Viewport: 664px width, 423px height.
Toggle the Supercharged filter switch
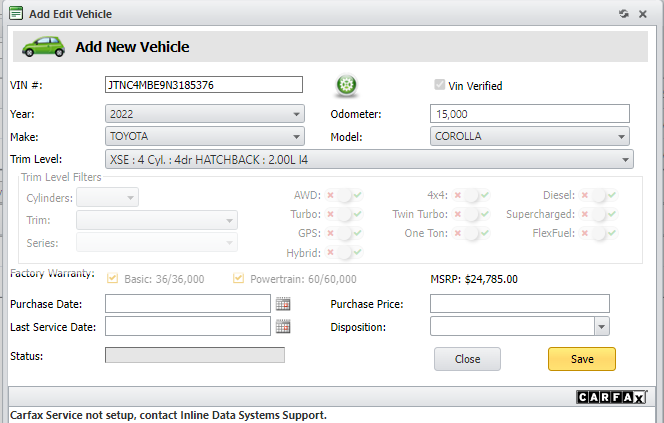[598, 214]
